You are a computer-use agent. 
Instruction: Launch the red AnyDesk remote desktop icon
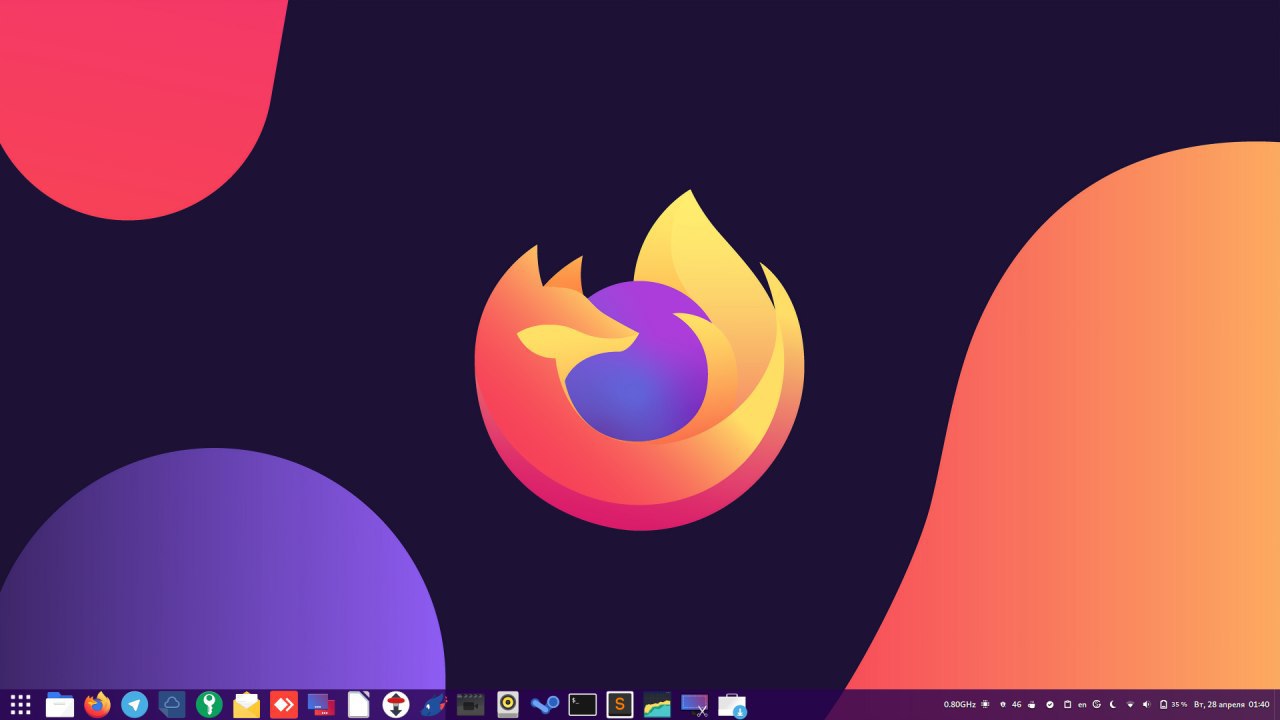coord(284,704)
